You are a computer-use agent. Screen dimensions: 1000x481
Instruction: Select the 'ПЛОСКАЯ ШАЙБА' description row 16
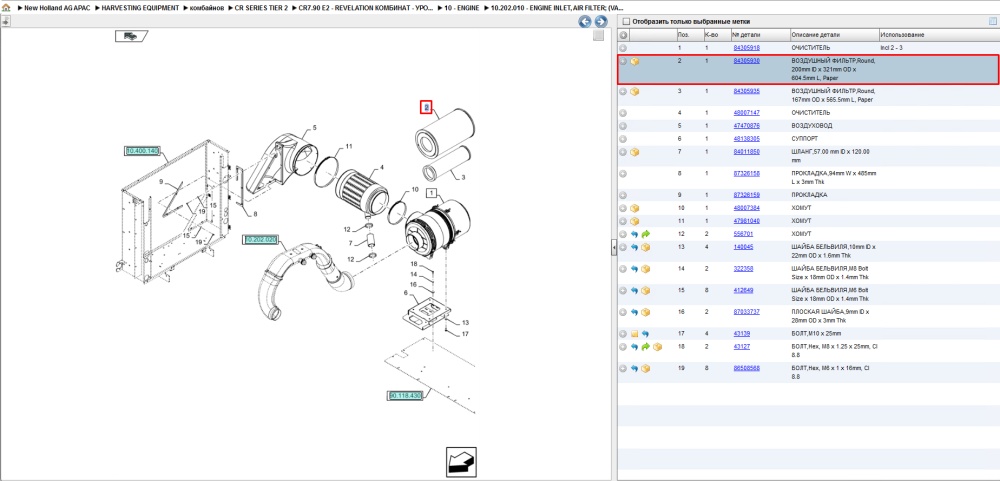(830, 316)
